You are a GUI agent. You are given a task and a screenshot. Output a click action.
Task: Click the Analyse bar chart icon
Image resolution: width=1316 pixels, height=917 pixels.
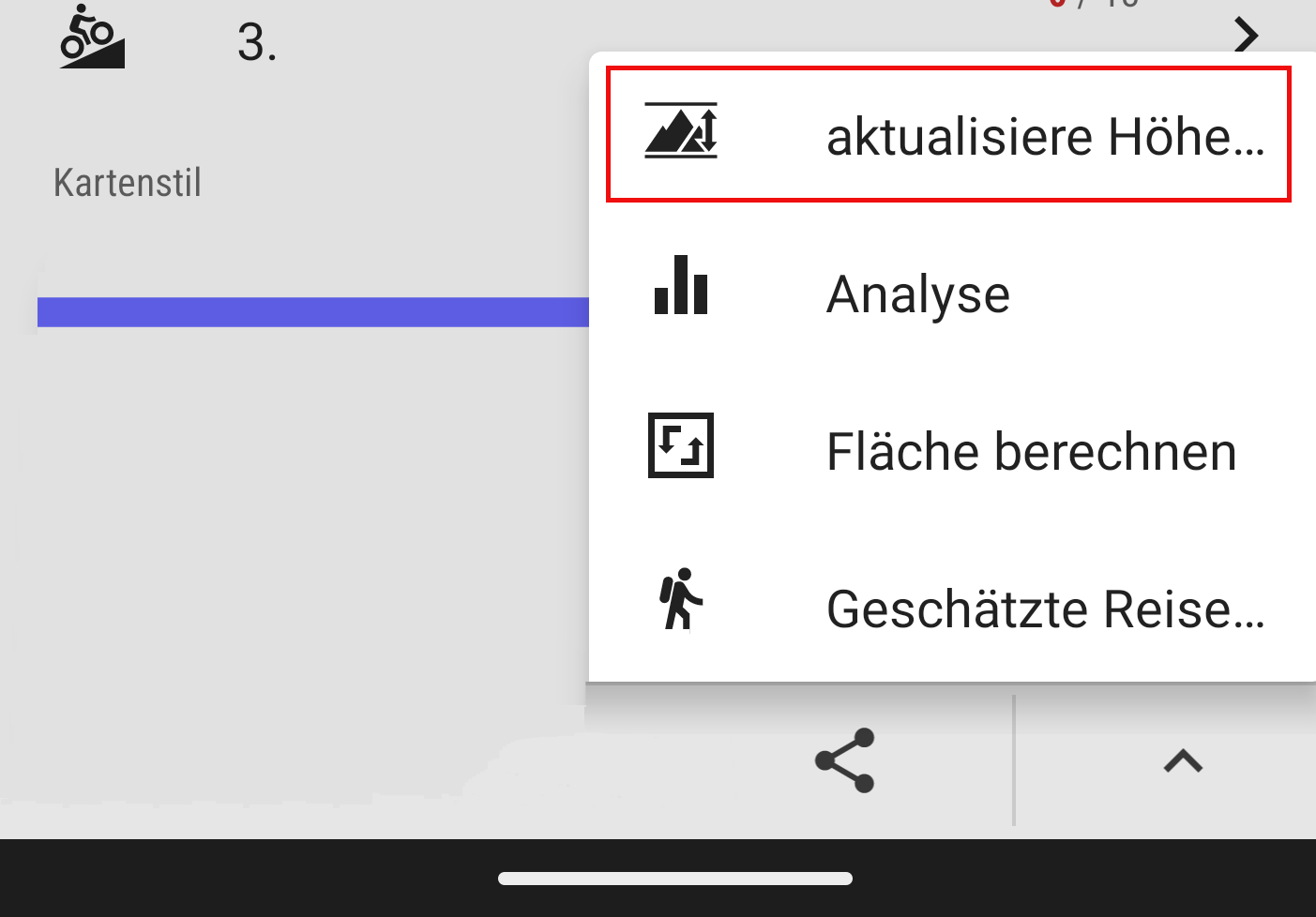tap(681, 286)
